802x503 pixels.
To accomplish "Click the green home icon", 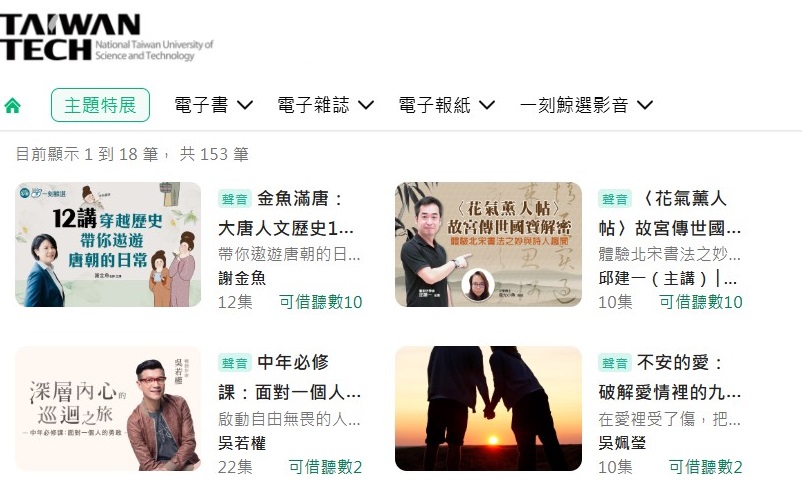I will (12, 106).
